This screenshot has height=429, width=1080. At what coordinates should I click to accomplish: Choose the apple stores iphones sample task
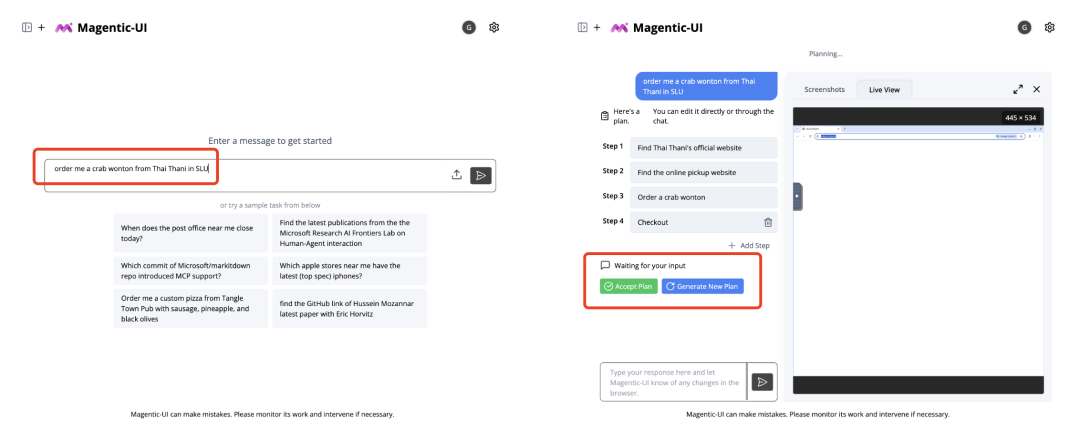tap(350, 271)
